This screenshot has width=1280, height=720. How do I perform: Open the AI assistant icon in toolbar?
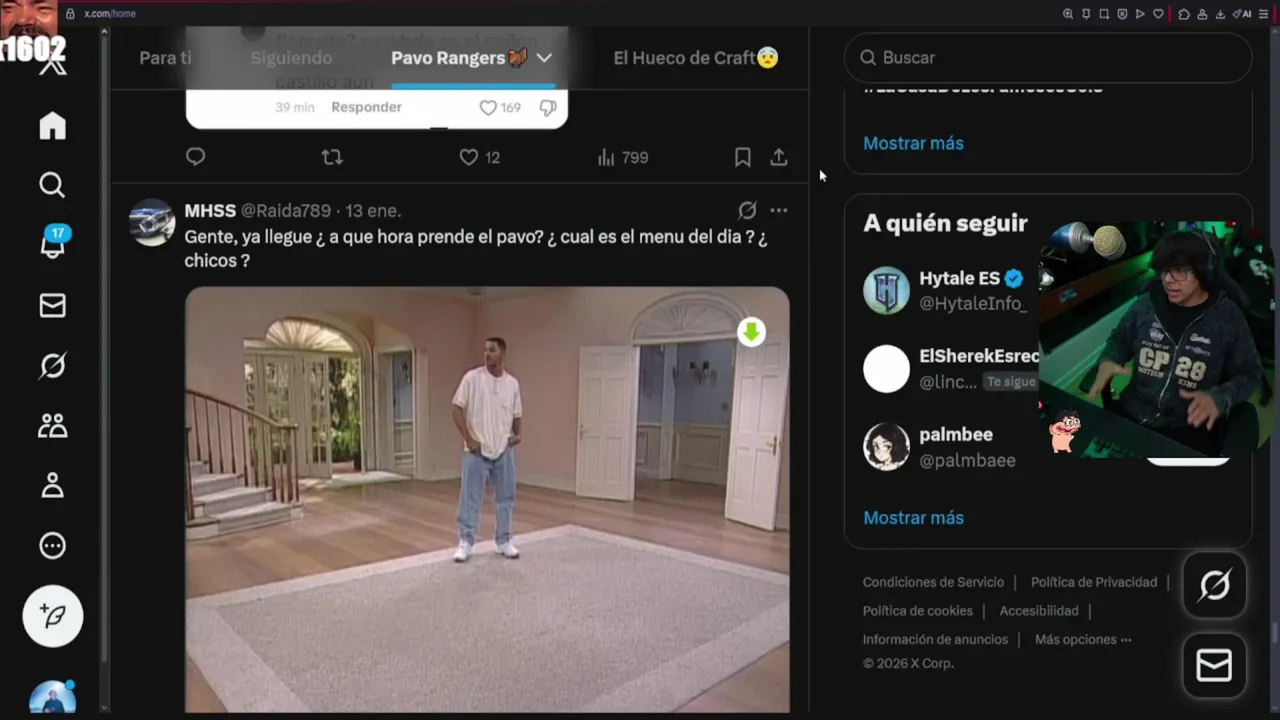(x=1242, y=14)
